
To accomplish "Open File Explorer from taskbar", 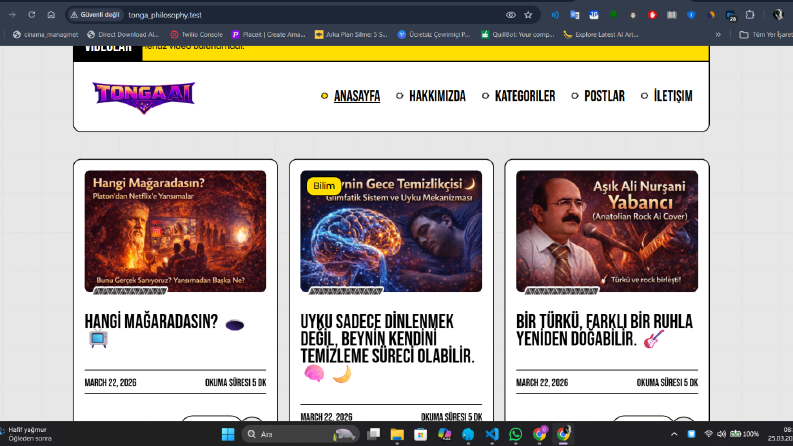I will (397, 434).
